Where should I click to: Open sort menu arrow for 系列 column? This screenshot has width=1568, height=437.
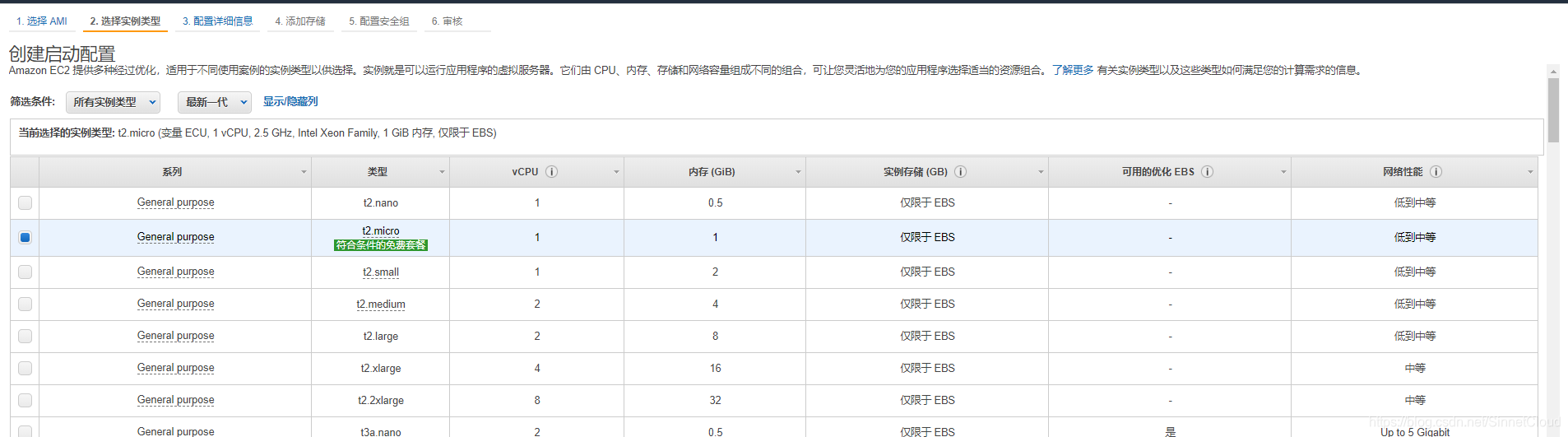[304, 172]
